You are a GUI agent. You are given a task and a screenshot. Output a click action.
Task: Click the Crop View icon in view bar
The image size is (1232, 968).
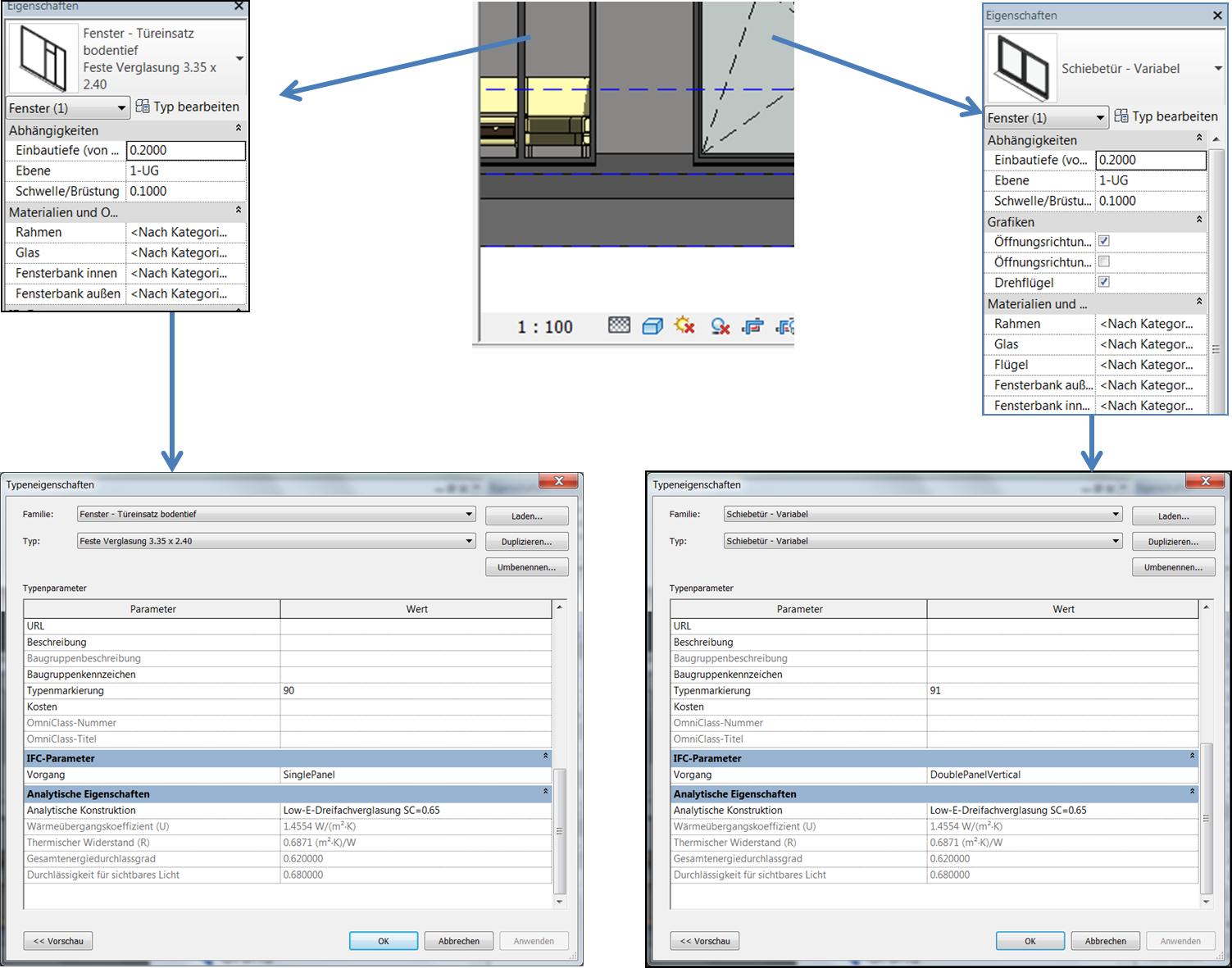pyautogui.click(x=752, y=326)
